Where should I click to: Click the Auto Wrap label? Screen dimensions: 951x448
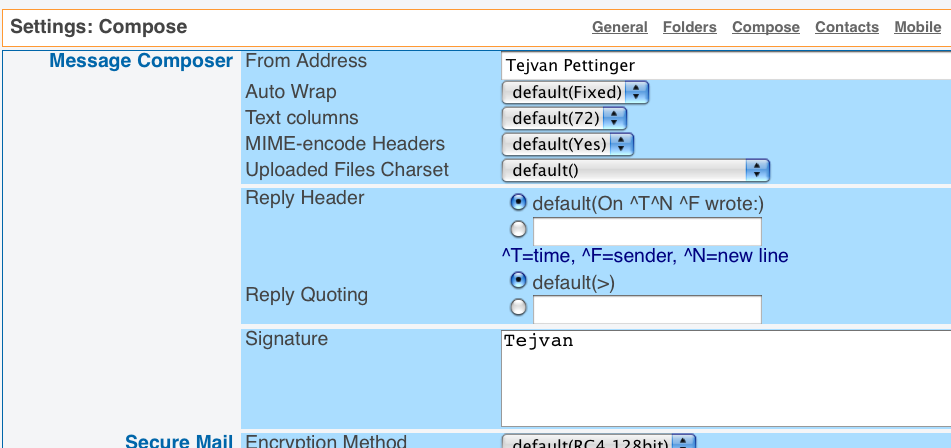click(291, 92)
